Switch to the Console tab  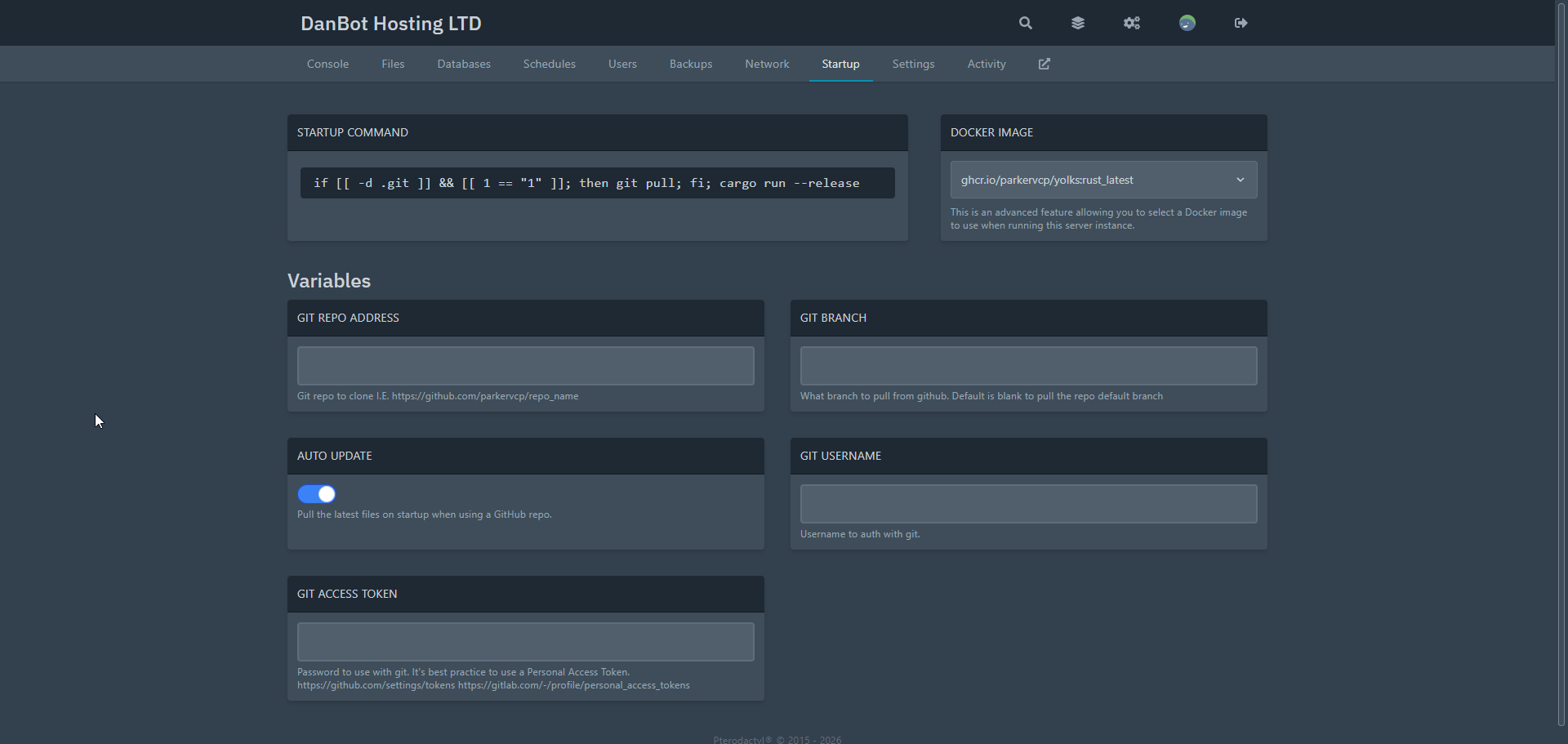327,64
